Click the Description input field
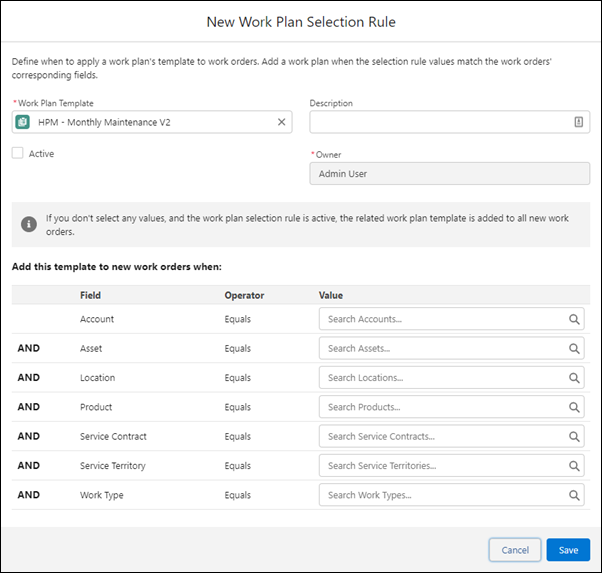Image resolution: width=602 pixels, height=573 pixels. coord(450,122)
